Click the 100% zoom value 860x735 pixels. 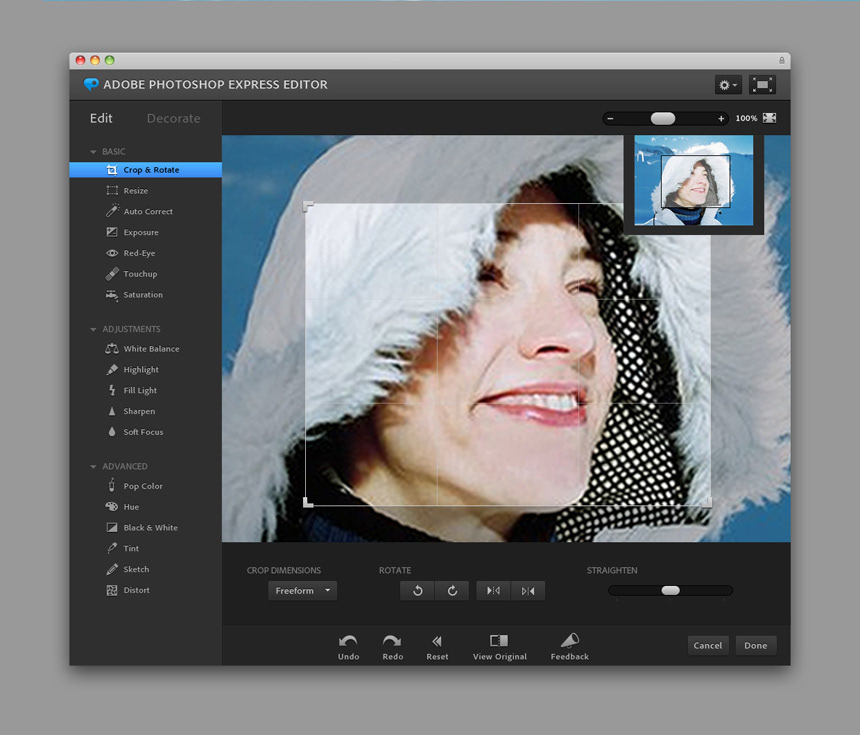tap(746, 118)
